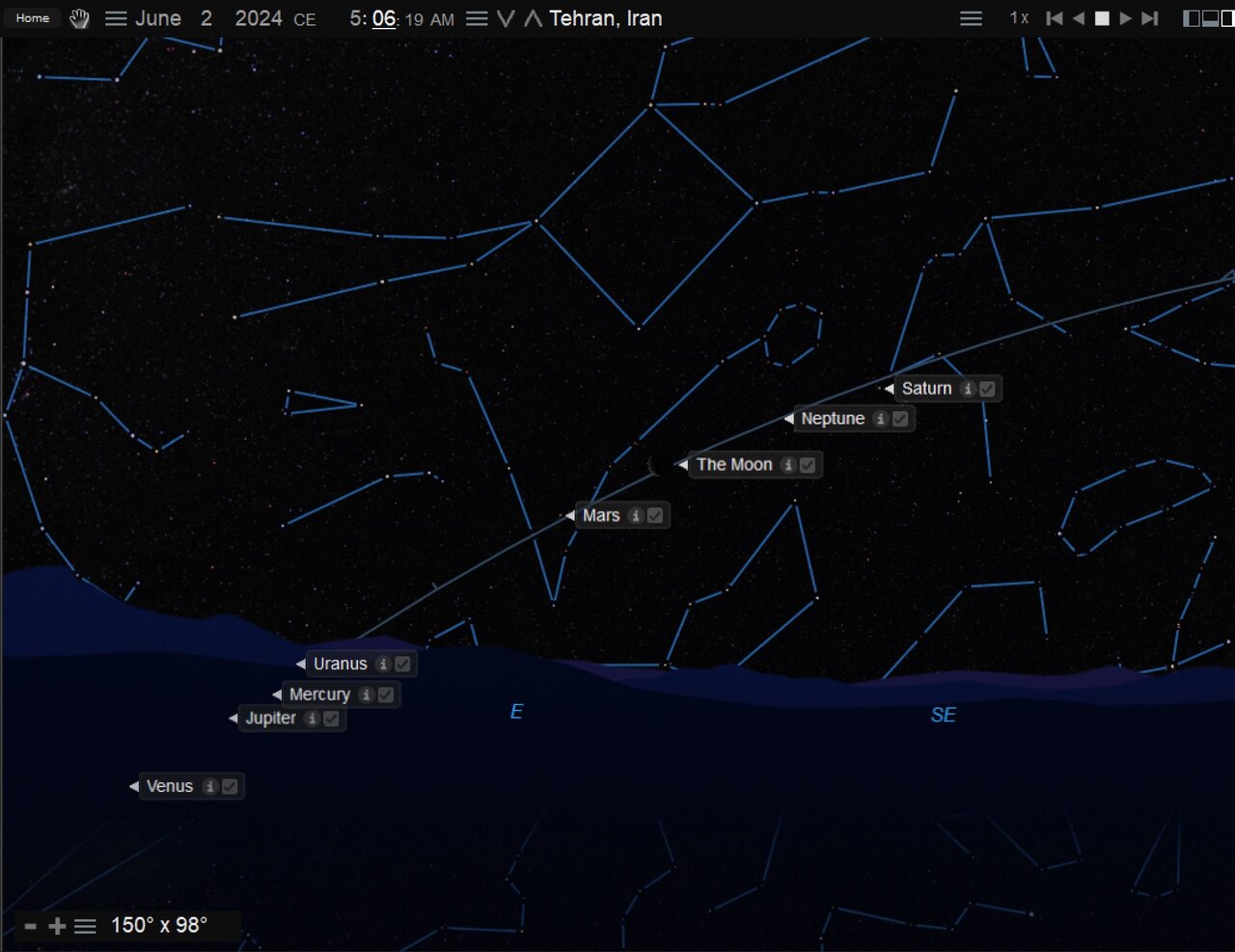Viewport: 1235px width, 952px height.
Task: Zoom in with the plus button
Action: pos(57,926)
